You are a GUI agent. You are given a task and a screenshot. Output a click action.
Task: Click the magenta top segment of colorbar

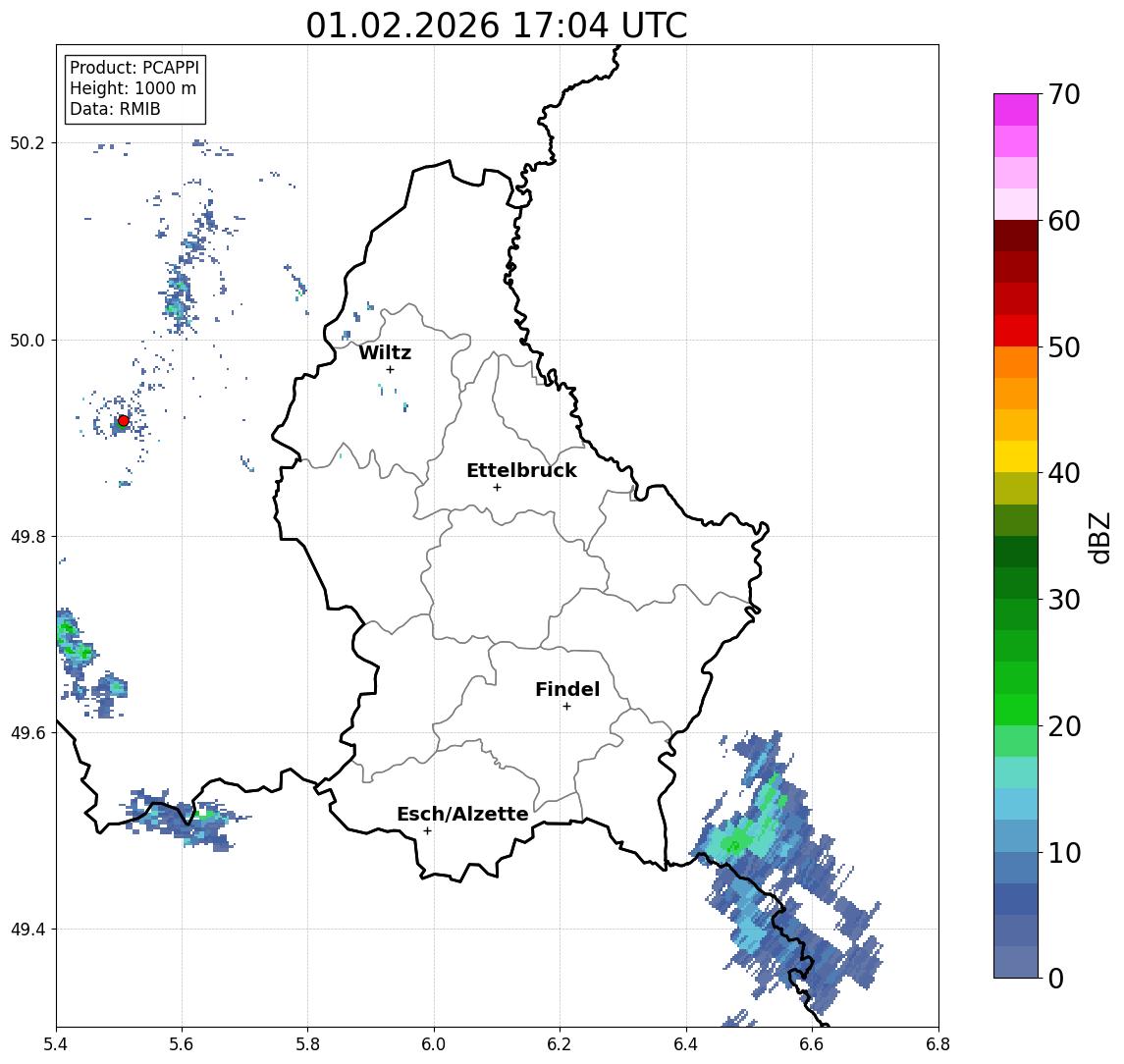1016,110
